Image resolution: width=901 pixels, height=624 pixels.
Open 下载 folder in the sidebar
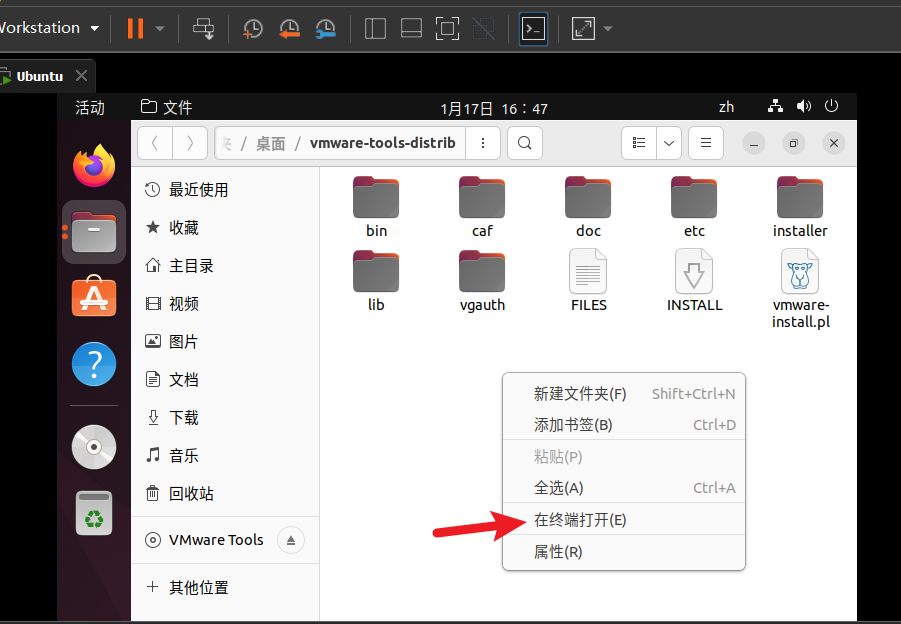(x=225, y=417)
